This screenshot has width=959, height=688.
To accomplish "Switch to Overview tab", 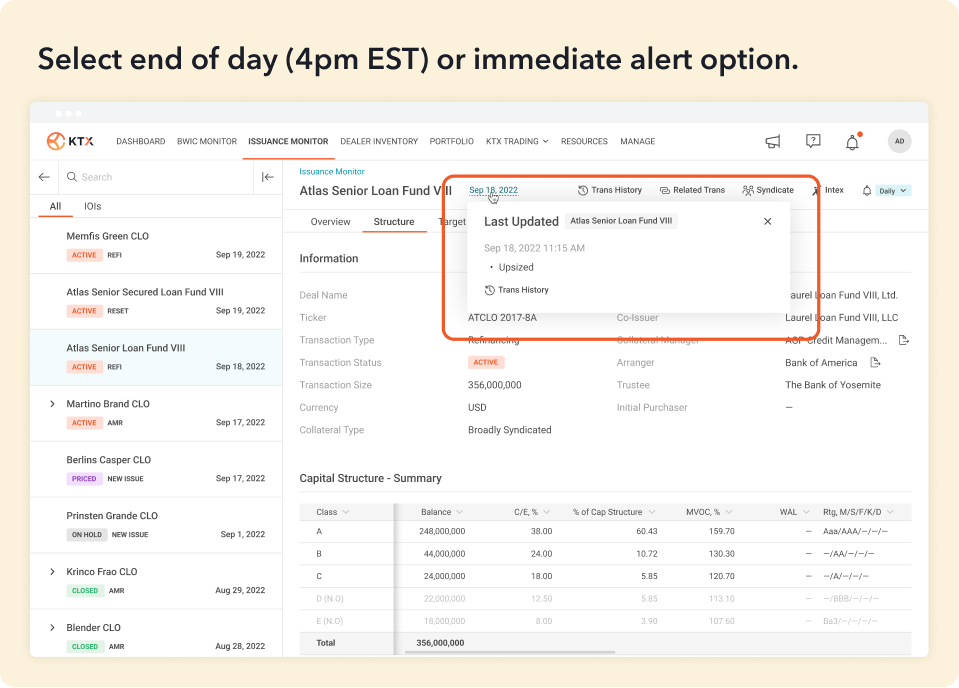I will click(x=330, y=221).
